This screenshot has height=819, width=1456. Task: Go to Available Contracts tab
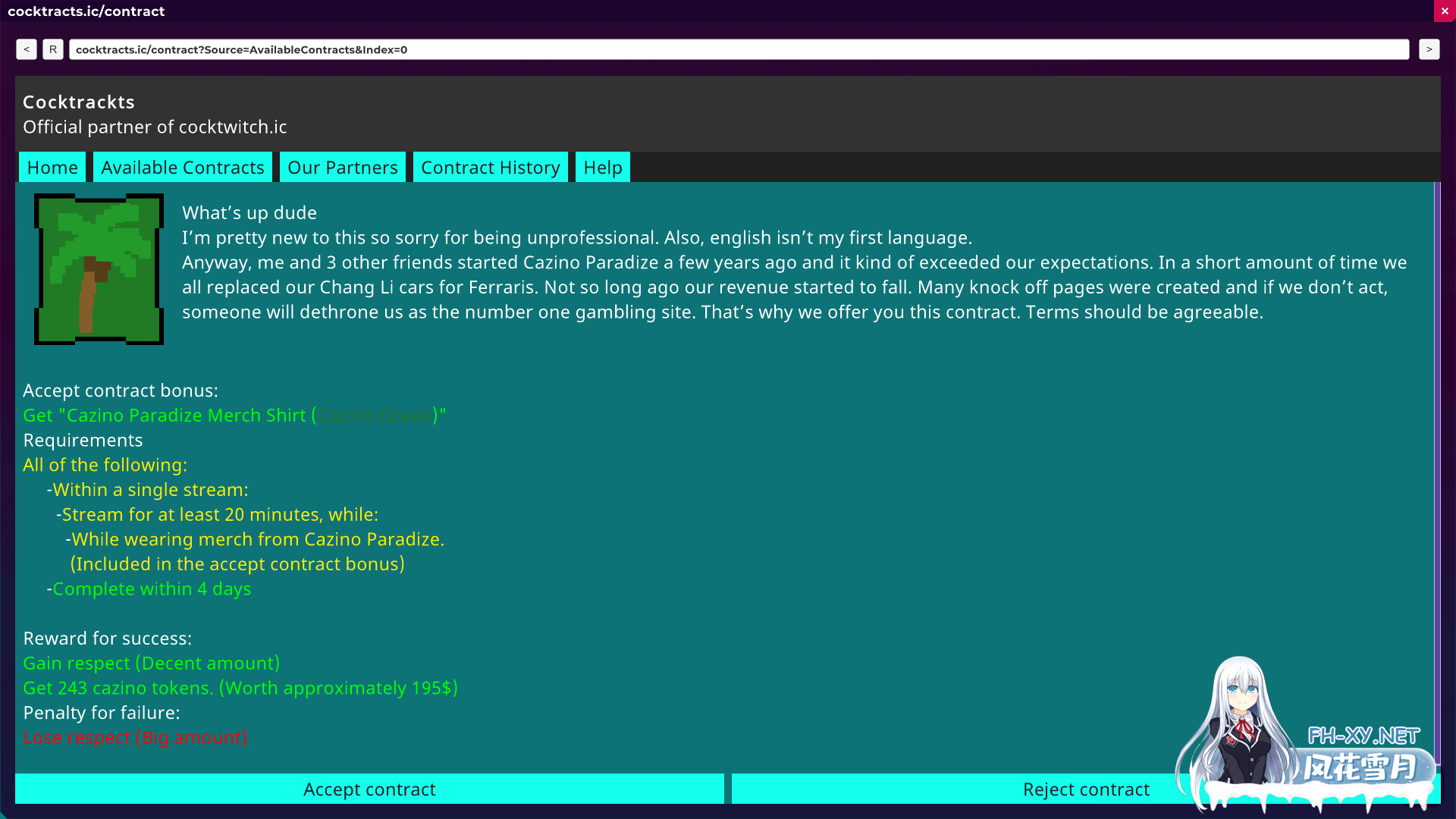click(x=183, y=168)
